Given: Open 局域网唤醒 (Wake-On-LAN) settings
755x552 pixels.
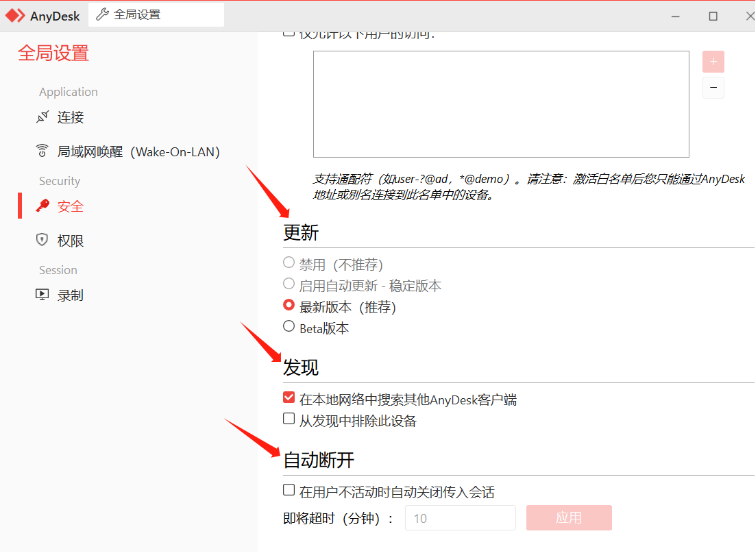Looking at the screenshot, I should (128, 152).
